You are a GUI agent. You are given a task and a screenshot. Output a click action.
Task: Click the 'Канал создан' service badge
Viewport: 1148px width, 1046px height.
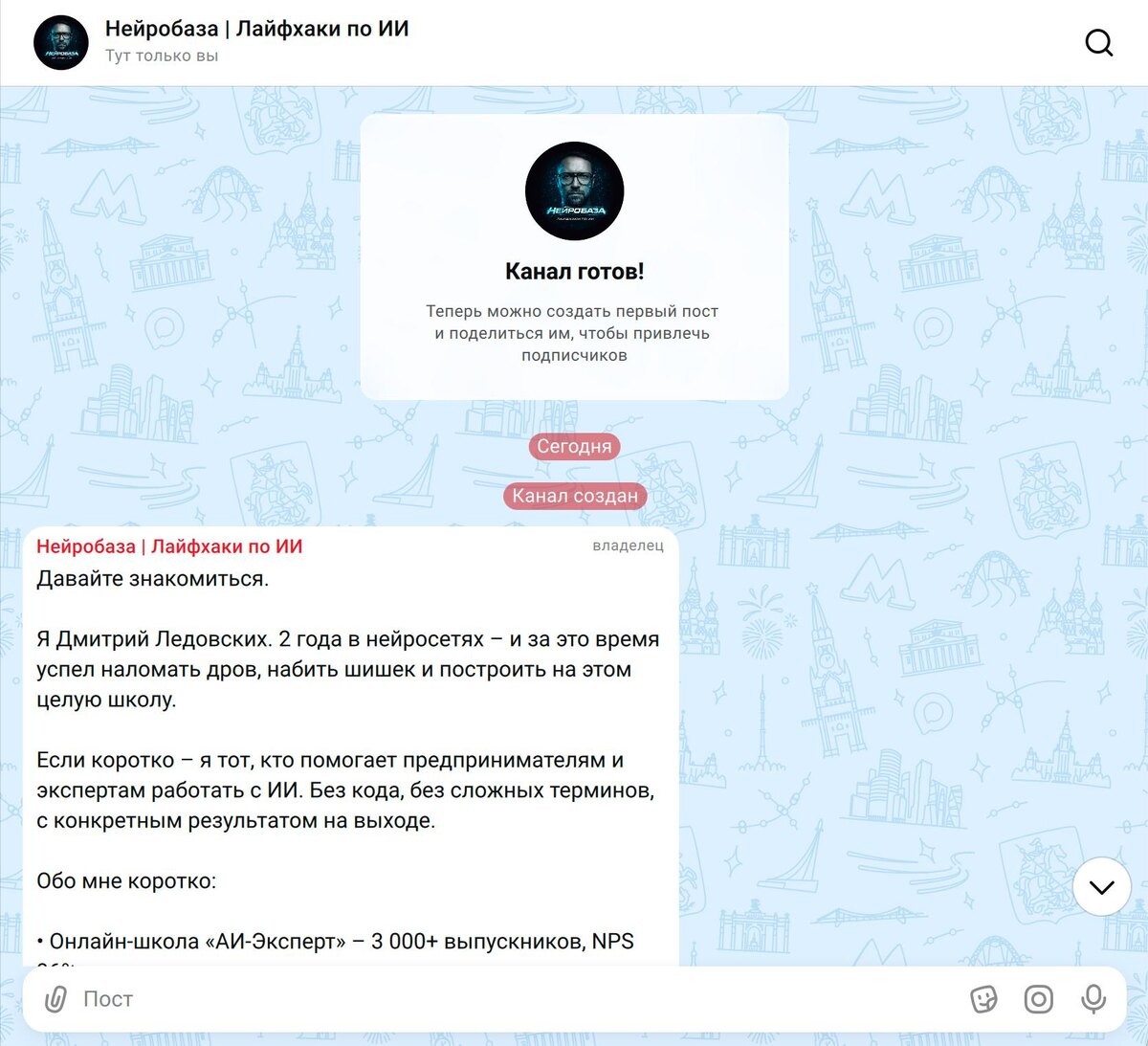click(575, 496)
